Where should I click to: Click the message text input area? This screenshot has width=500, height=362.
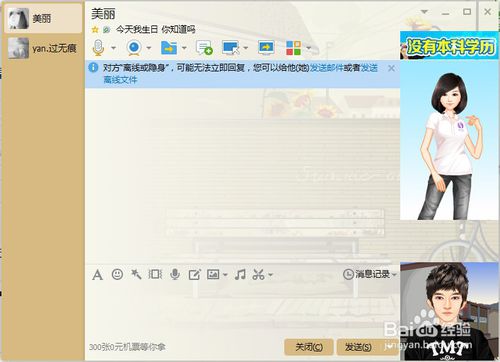243,310
